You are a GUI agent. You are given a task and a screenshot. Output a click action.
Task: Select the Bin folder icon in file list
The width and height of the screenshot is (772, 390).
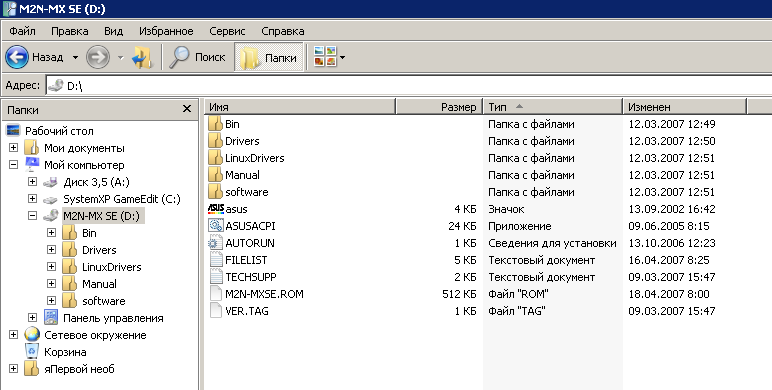215,124
